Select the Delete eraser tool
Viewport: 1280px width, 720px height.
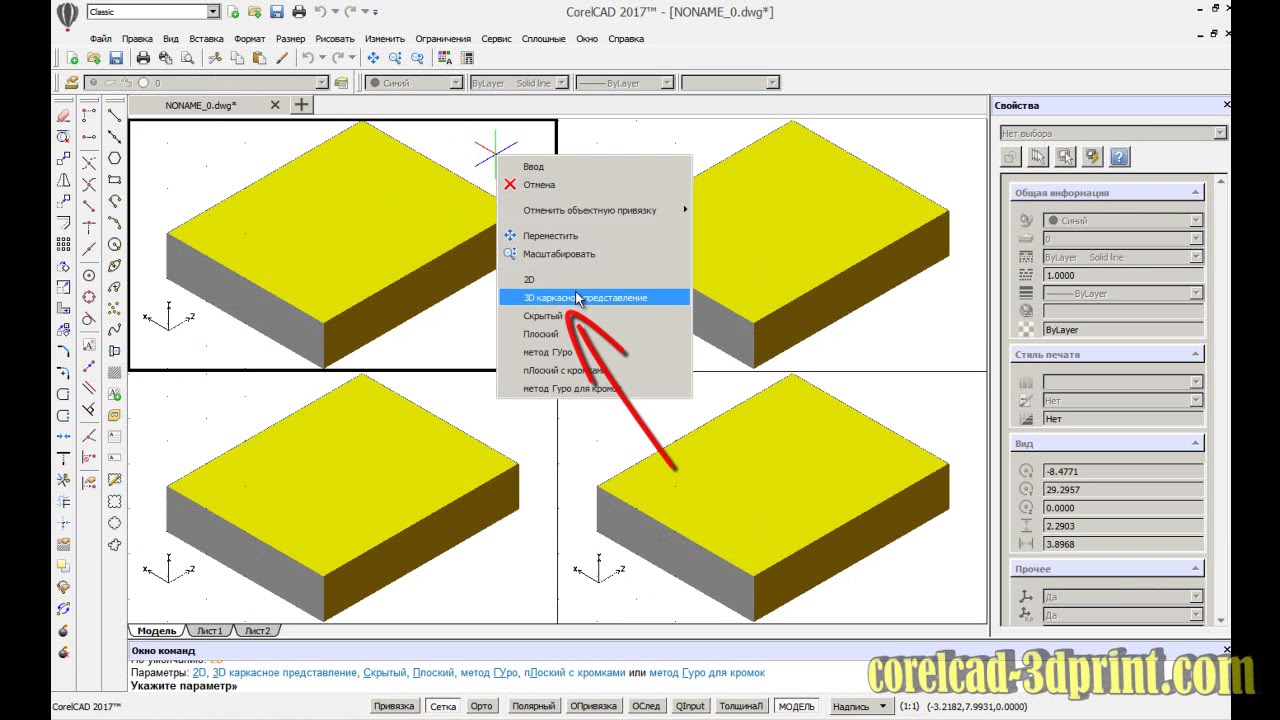point(64,115)
